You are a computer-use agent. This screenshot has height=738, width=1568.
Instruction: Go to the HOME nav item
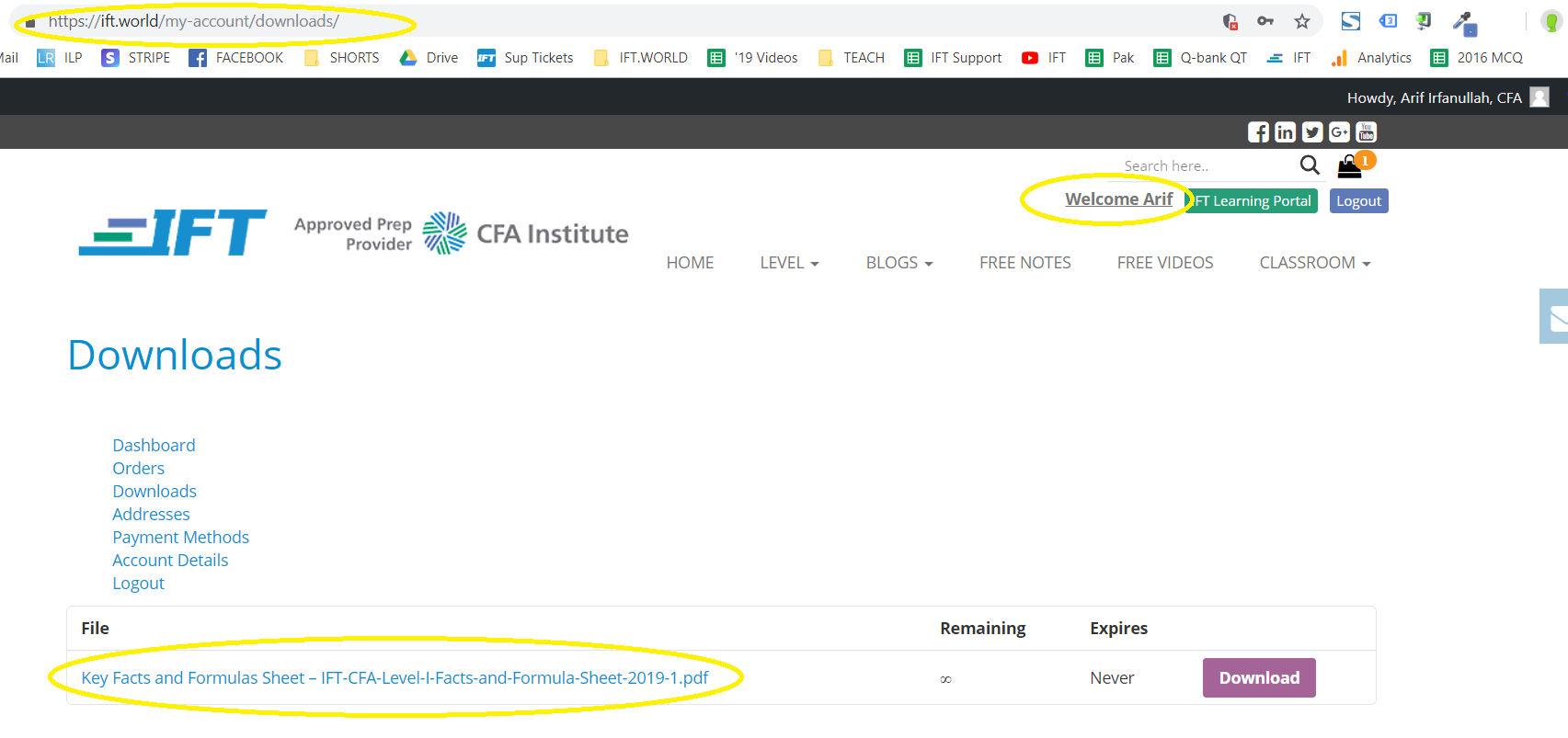(x=690, y=263)
